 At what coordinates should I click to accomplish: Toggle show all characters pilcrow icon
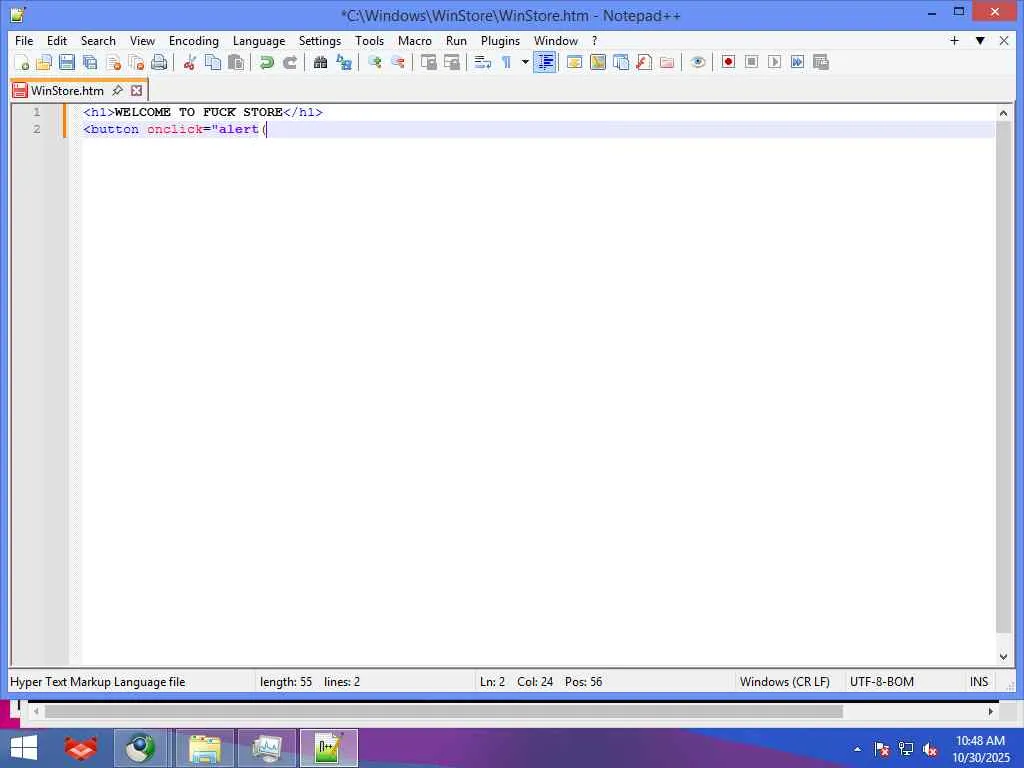506,63
